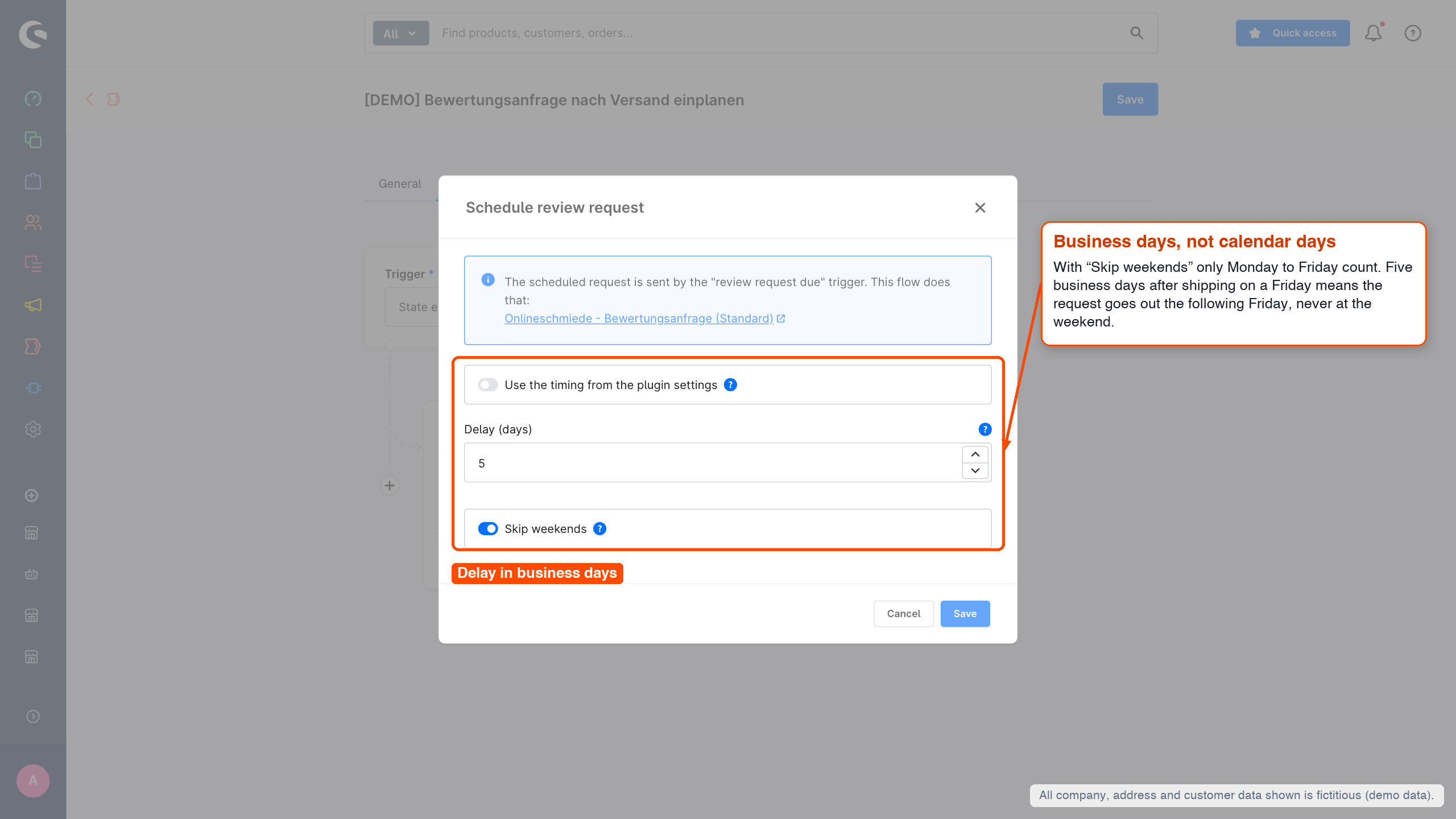1456x819 pixels.
Task: Focus the Find products search field
Action: pyautogui.click(x=779, y=33)
